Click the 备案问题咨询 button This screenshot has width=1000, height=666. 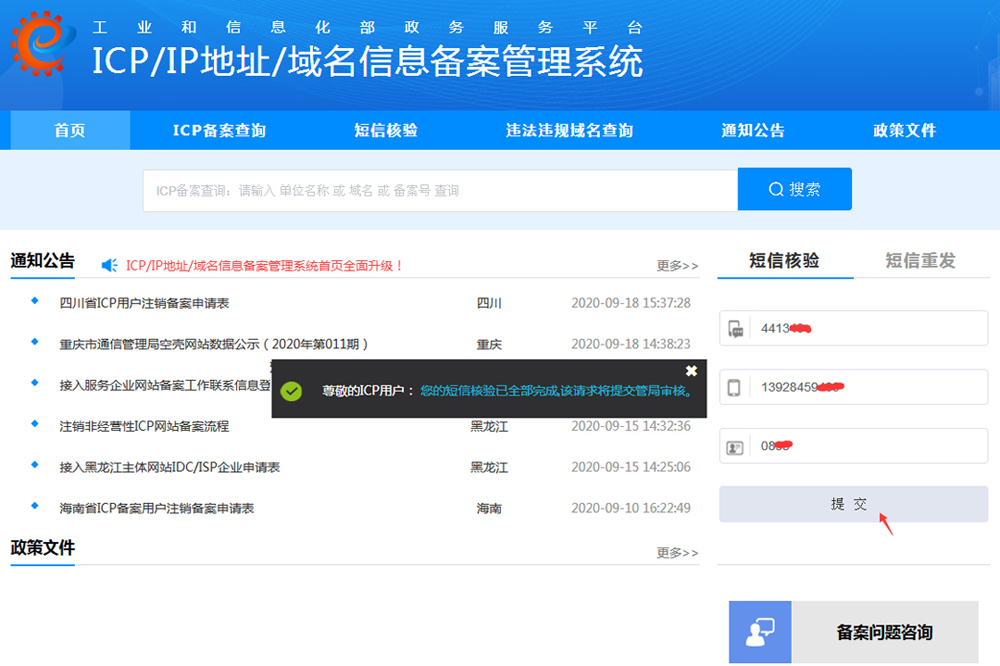884,632
